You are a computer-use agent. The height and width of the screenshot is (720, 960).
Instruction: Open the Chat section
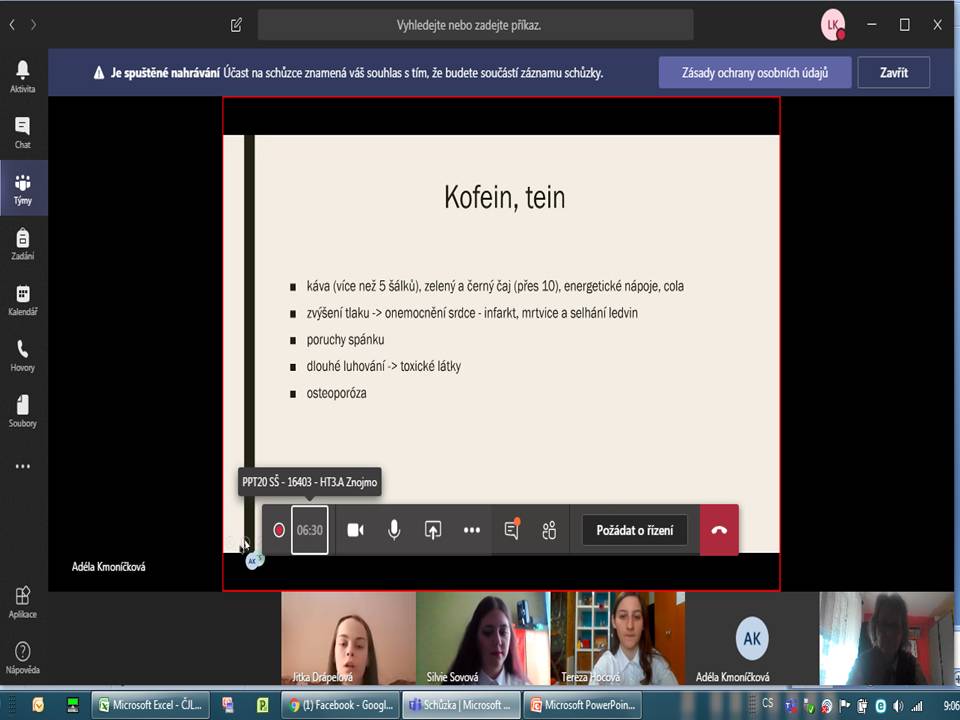tap(22, 132)
